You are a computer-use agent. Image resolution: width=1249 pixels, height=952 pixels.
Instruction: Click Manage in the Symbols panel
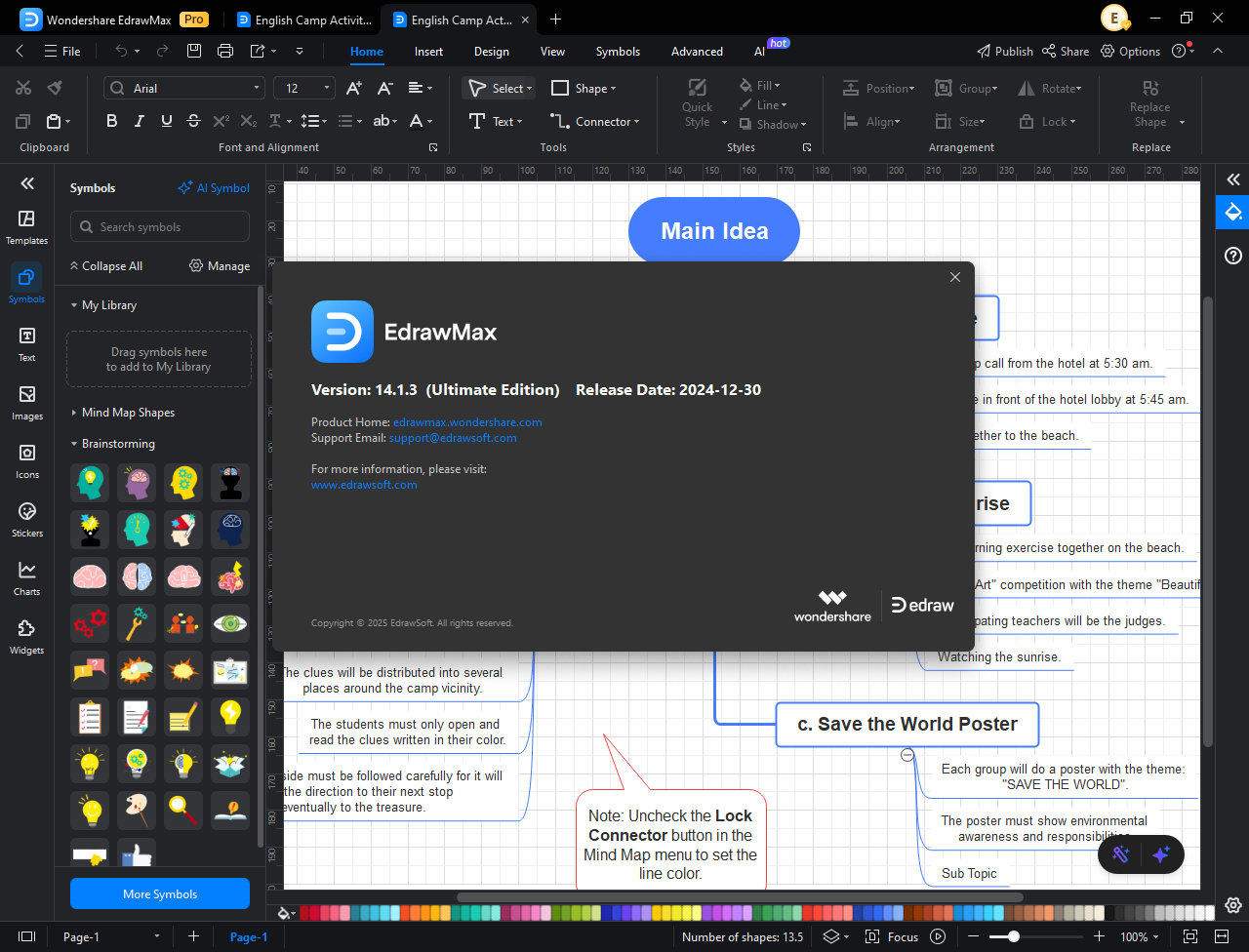tap(220, 265)
